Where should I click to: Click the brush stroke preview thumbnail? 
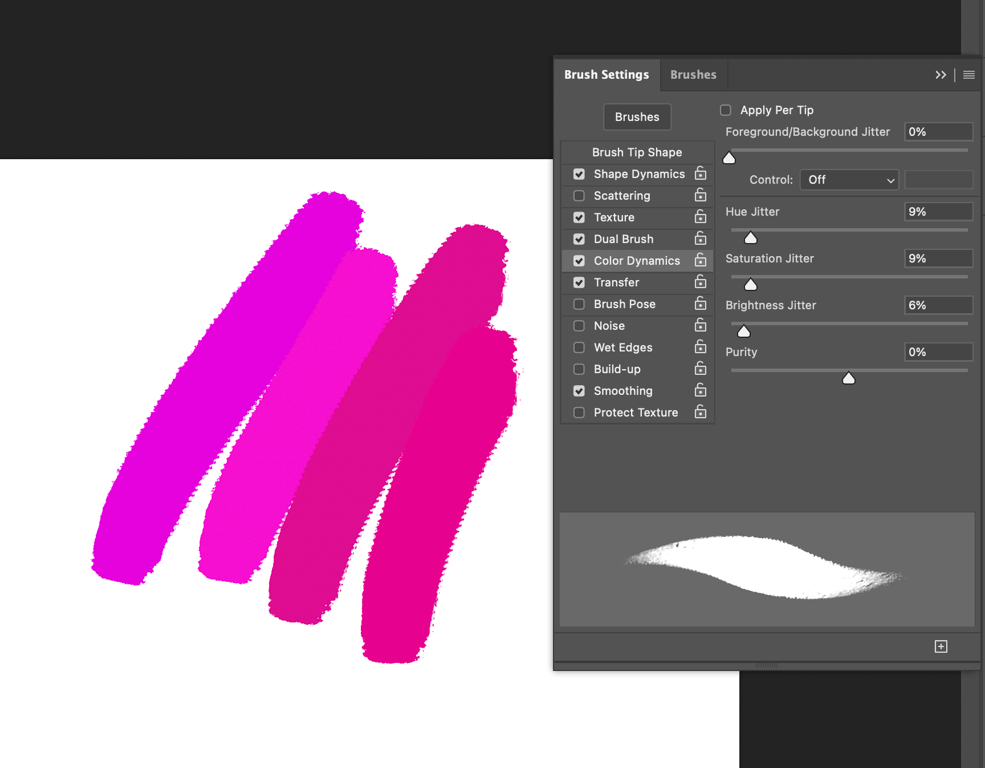coord(766,569)
